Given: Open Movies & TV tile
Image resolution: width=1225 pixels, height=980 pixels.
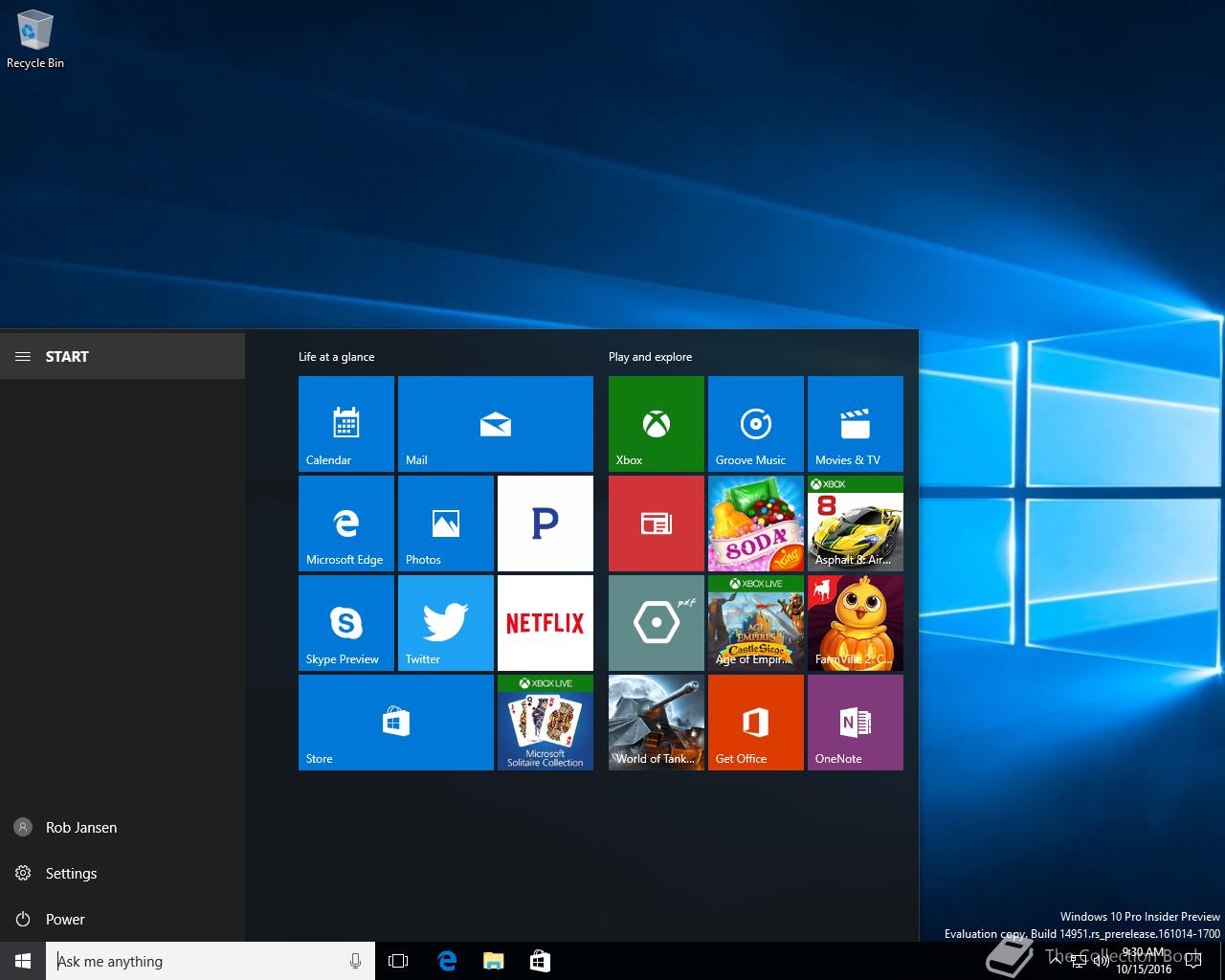Looking at the screenshot, I should [x=856, y=424].
